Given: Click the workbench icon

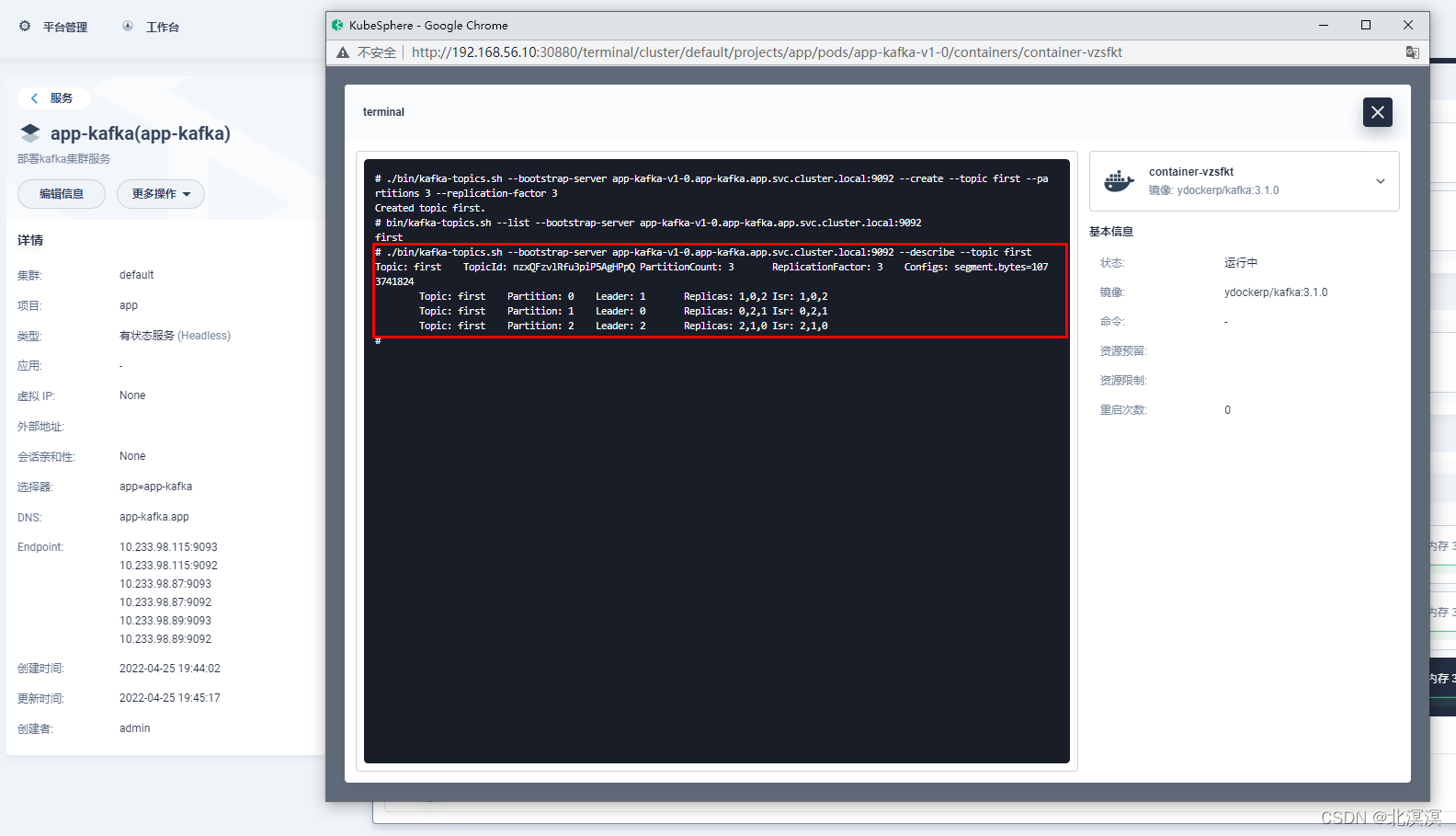Looking at the screenshot, I should tap(128, 27).
